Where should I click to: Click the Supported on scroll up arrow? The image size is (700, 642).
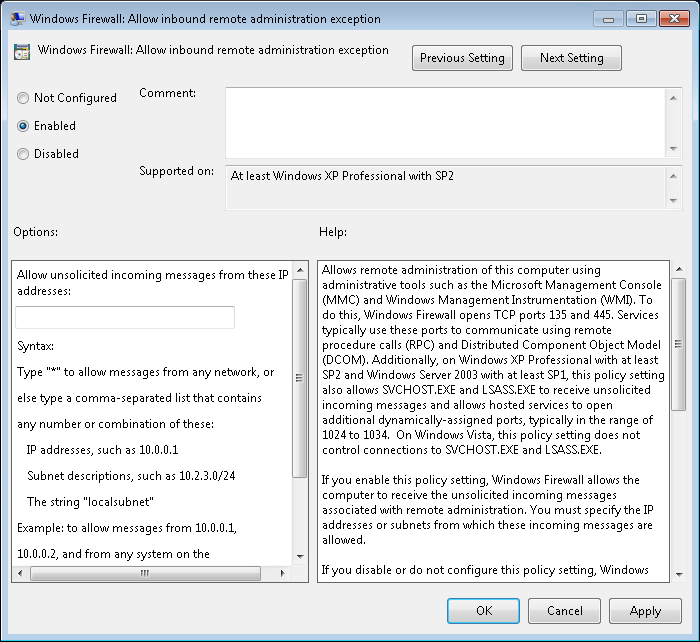tap(673, 176)
